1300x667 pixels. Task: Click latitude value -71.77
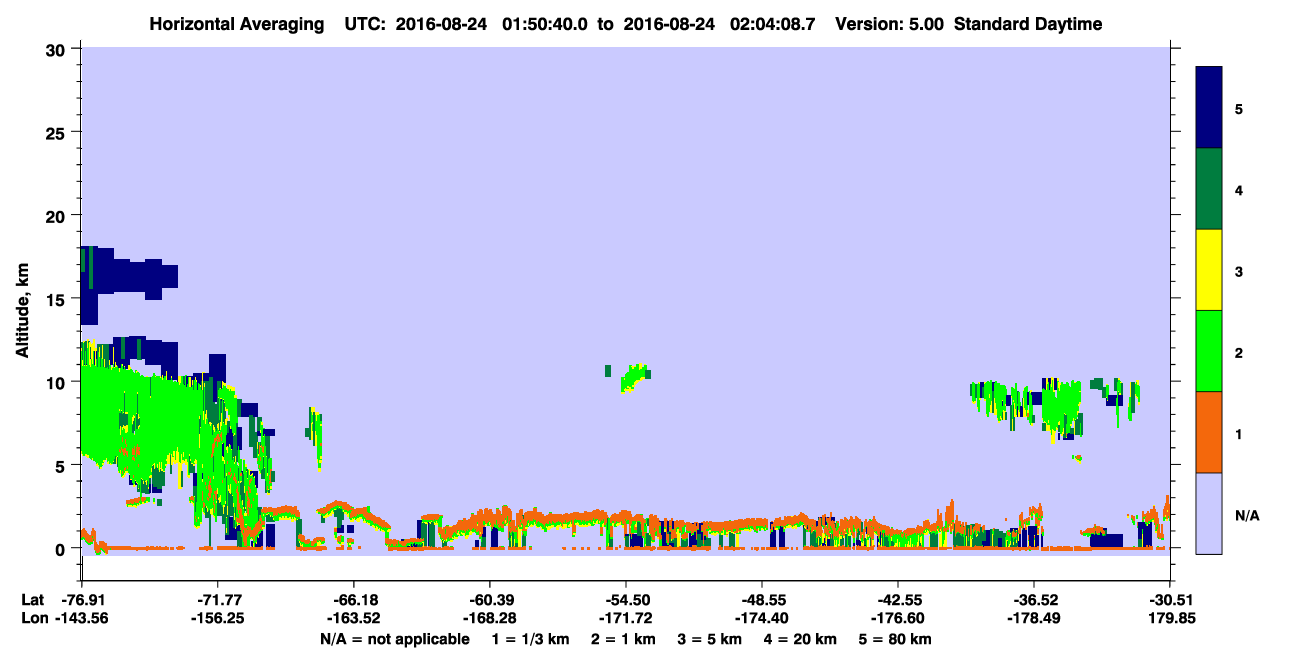217,600
